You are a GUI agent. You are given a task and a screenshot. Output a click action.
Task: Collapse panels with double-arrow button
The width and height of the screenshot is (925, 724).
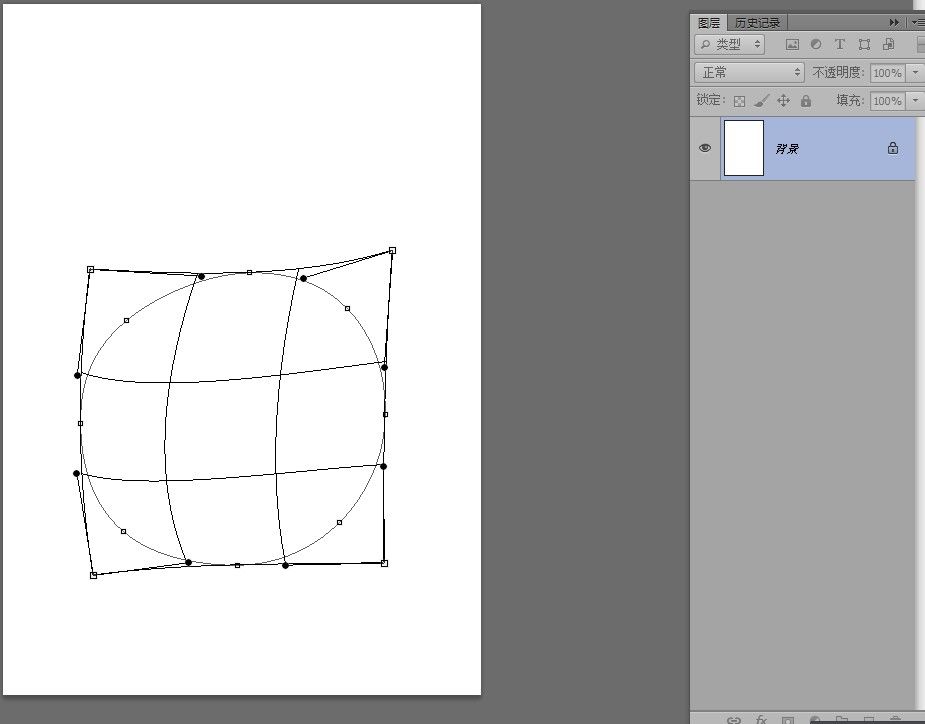[894, 22]
